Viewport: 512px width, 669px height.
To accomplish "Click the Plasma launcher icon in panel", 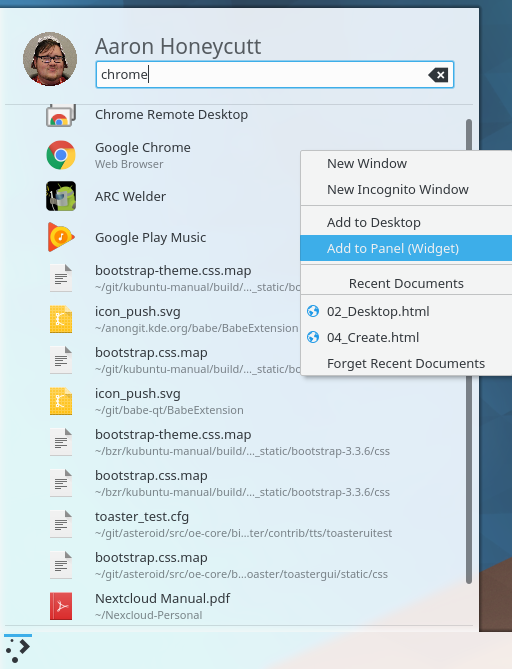I will 18,650.
